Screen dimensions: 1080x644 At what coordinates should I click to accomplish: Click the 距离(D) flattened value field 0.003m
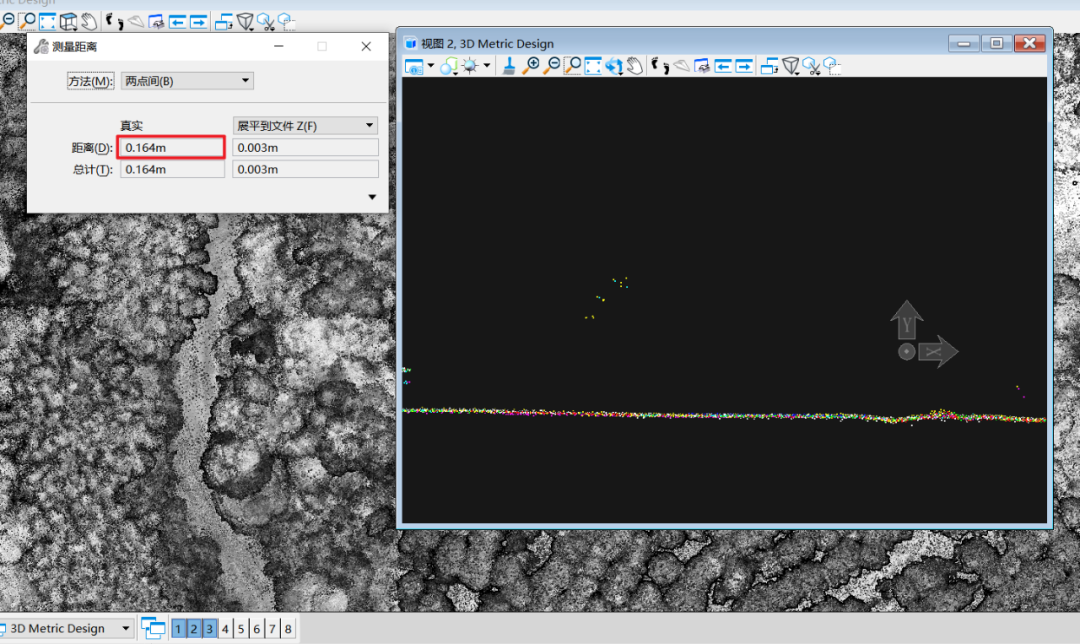pyautogui.click(x=305, y=147)
